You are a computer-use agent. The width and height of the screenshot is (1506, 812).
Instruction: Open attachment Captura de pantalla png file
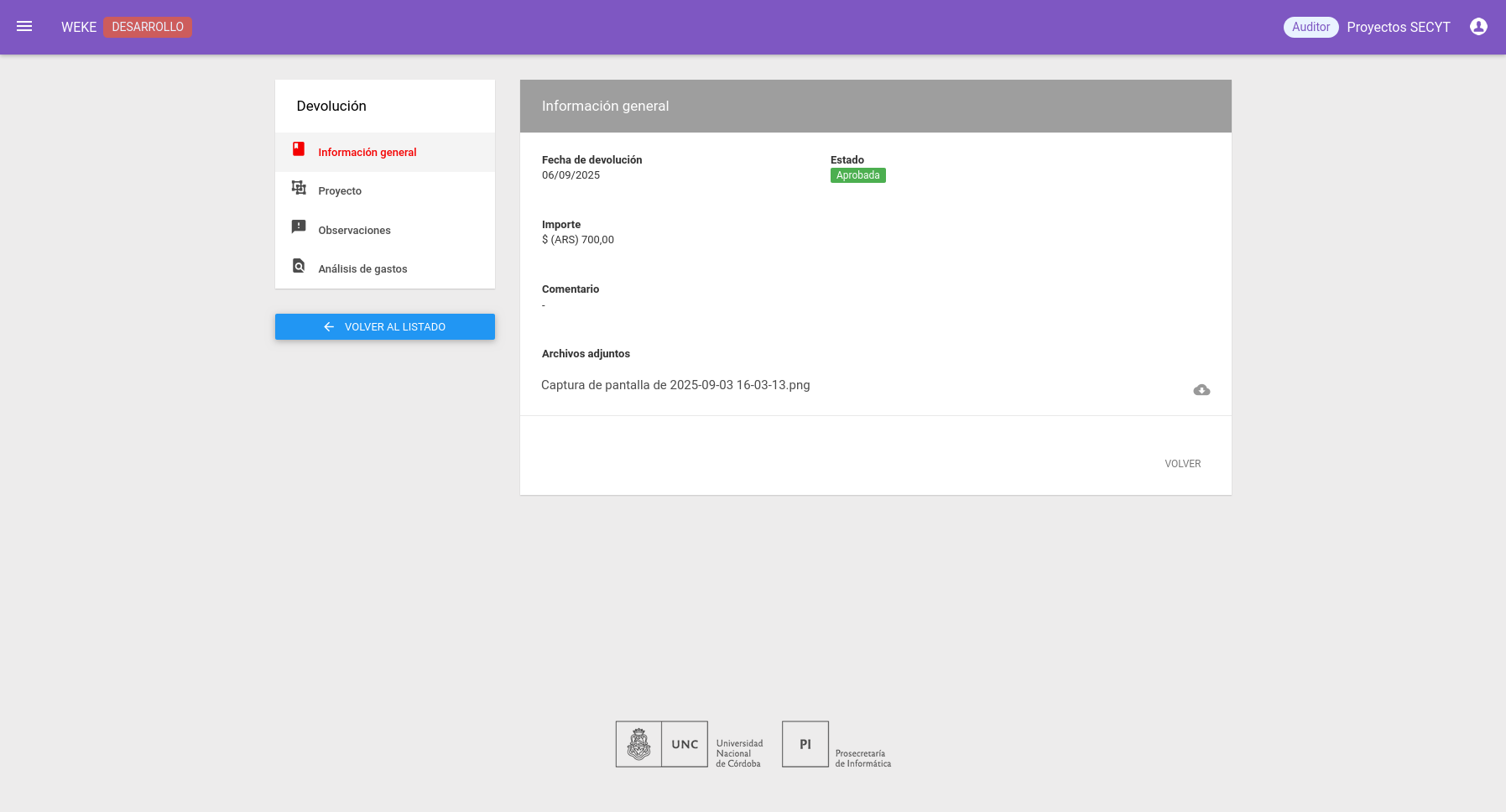click(675, 385)
